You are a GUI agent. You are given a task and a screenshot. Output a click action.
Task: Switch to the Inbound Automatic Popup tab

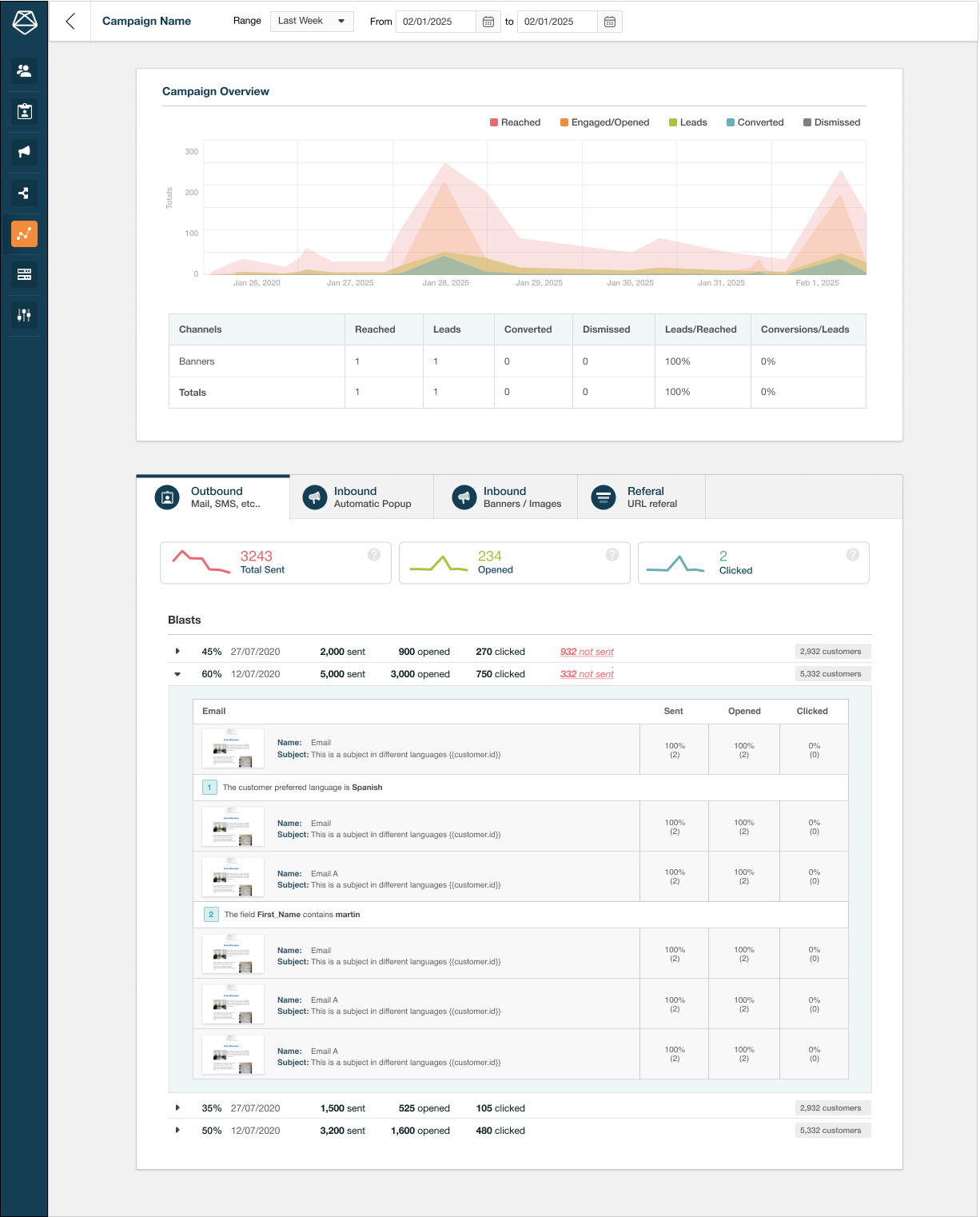coord(362,497)
